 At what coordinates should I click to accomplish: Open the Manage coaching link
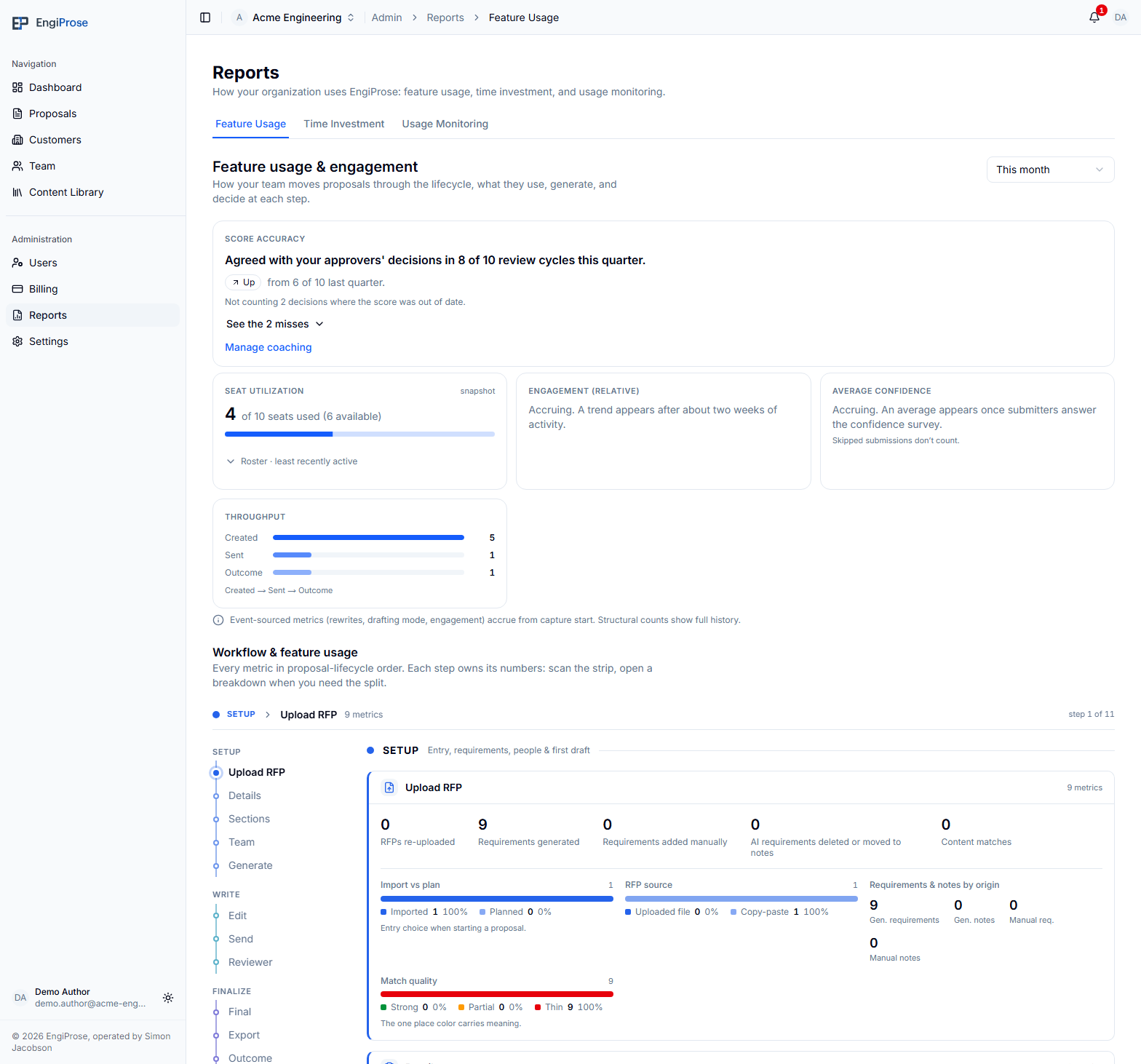tap(269, 347)
